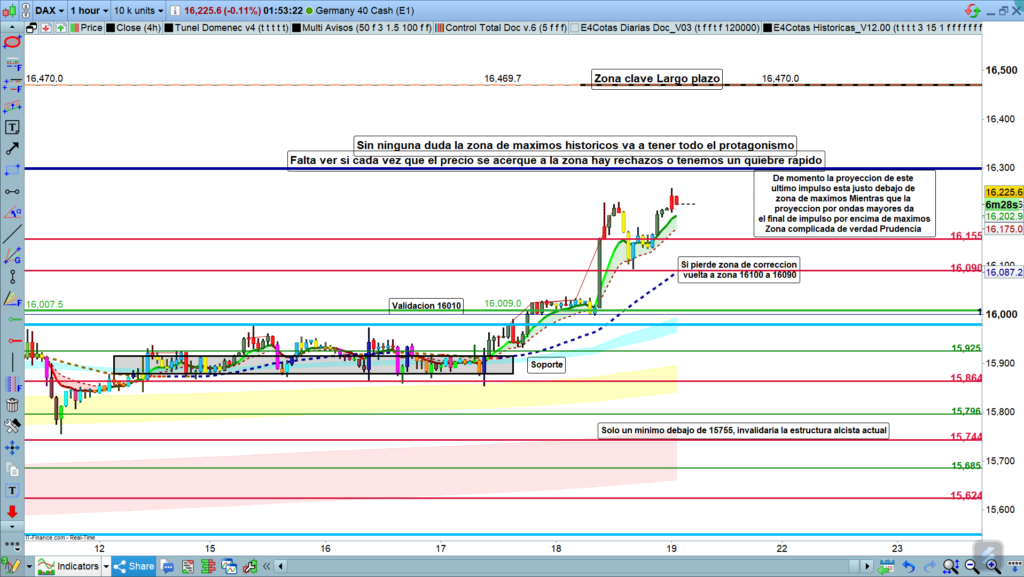This screenshot has width=1024, height=577.
Task: Open the hammer and wrench settings tool
Action: click(x=12, y=426)
